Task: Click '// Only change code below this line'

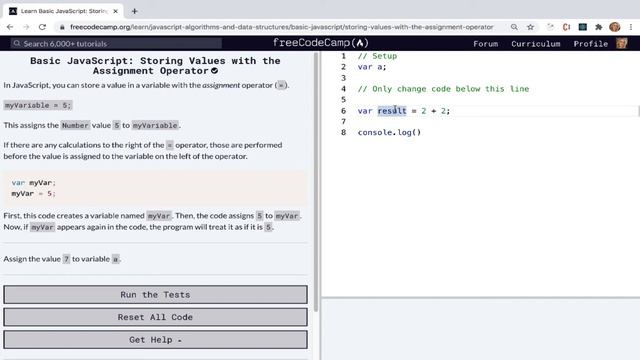Action: click(x=443, y=89)
